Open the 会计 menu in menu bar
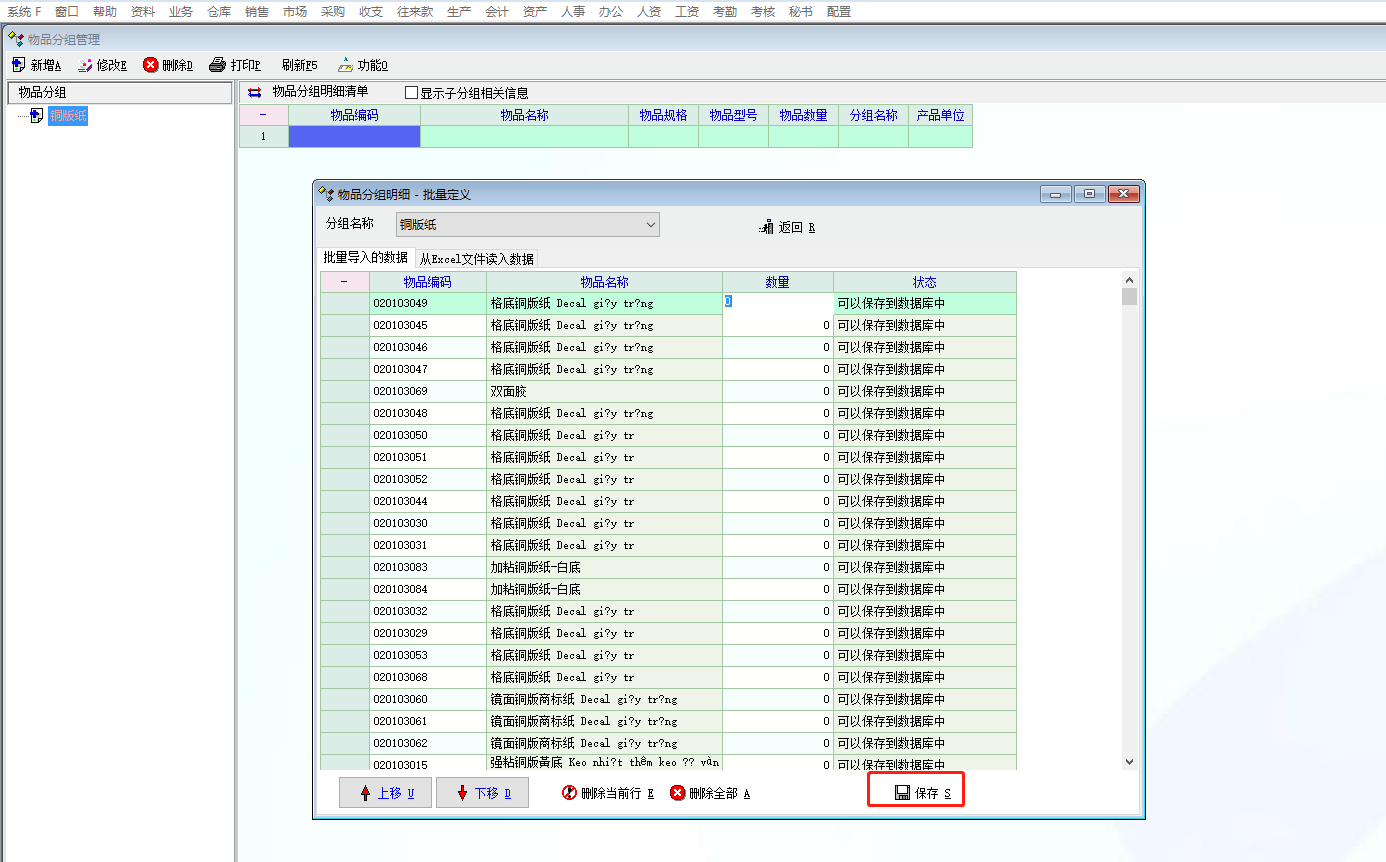The height and width of the screenshot is (862, 1386). [x=497, y=12]
